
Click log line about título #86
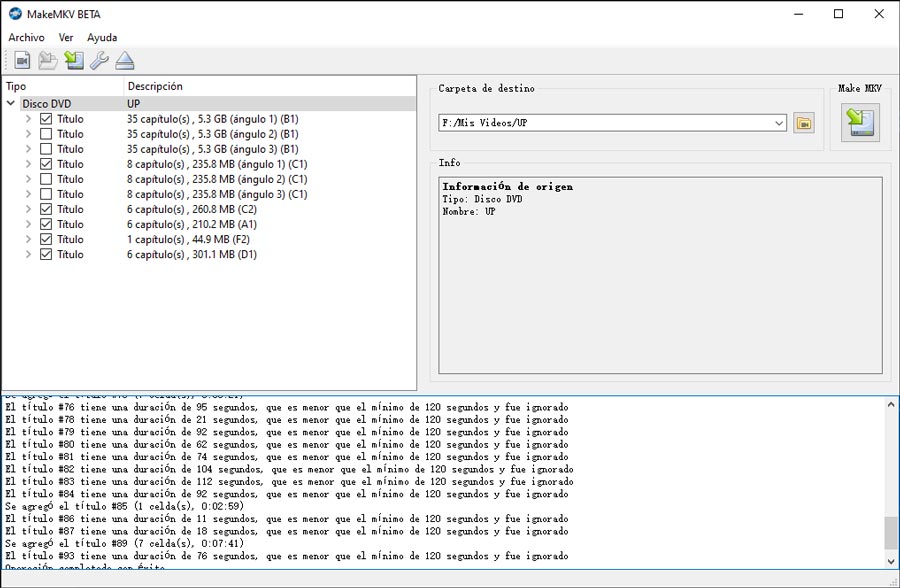tap(287, 519)
